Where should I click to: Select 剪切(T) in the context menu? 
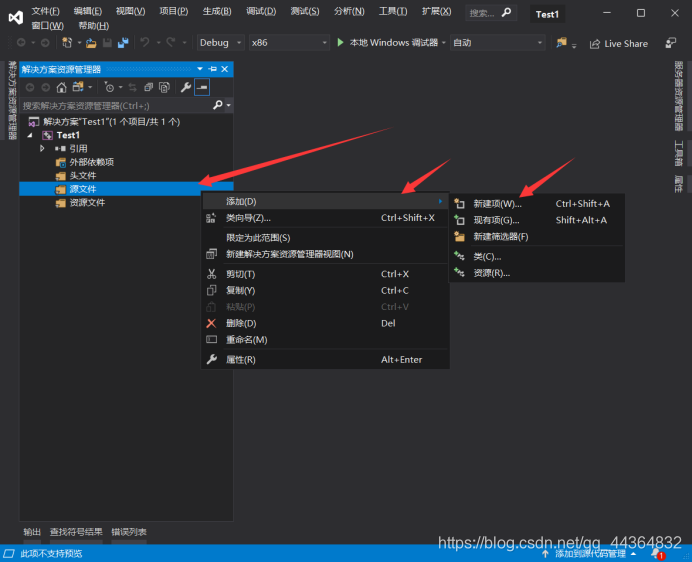[326, 274]
